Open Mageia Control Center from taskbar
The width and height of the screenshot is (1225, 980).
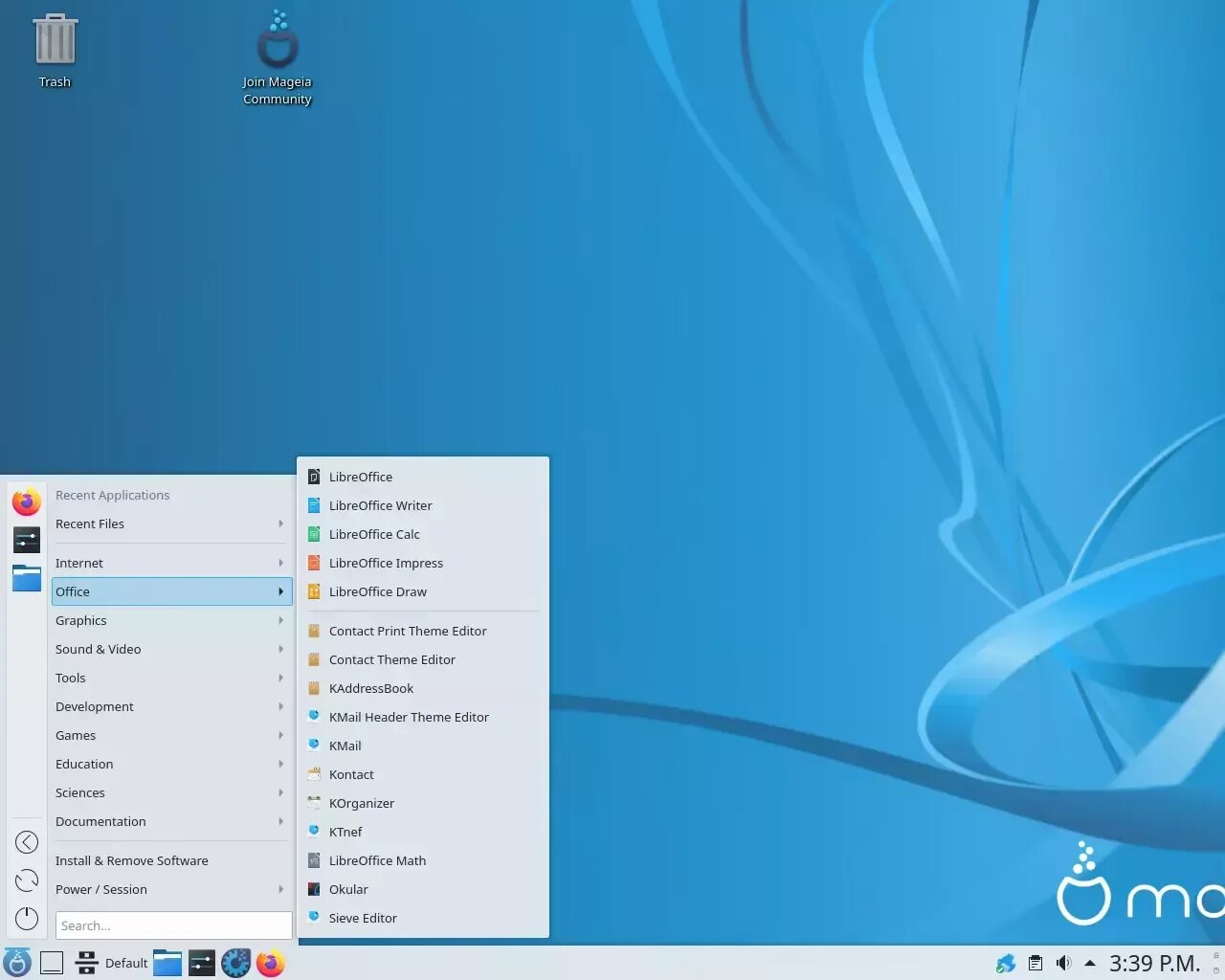point(236,963)
